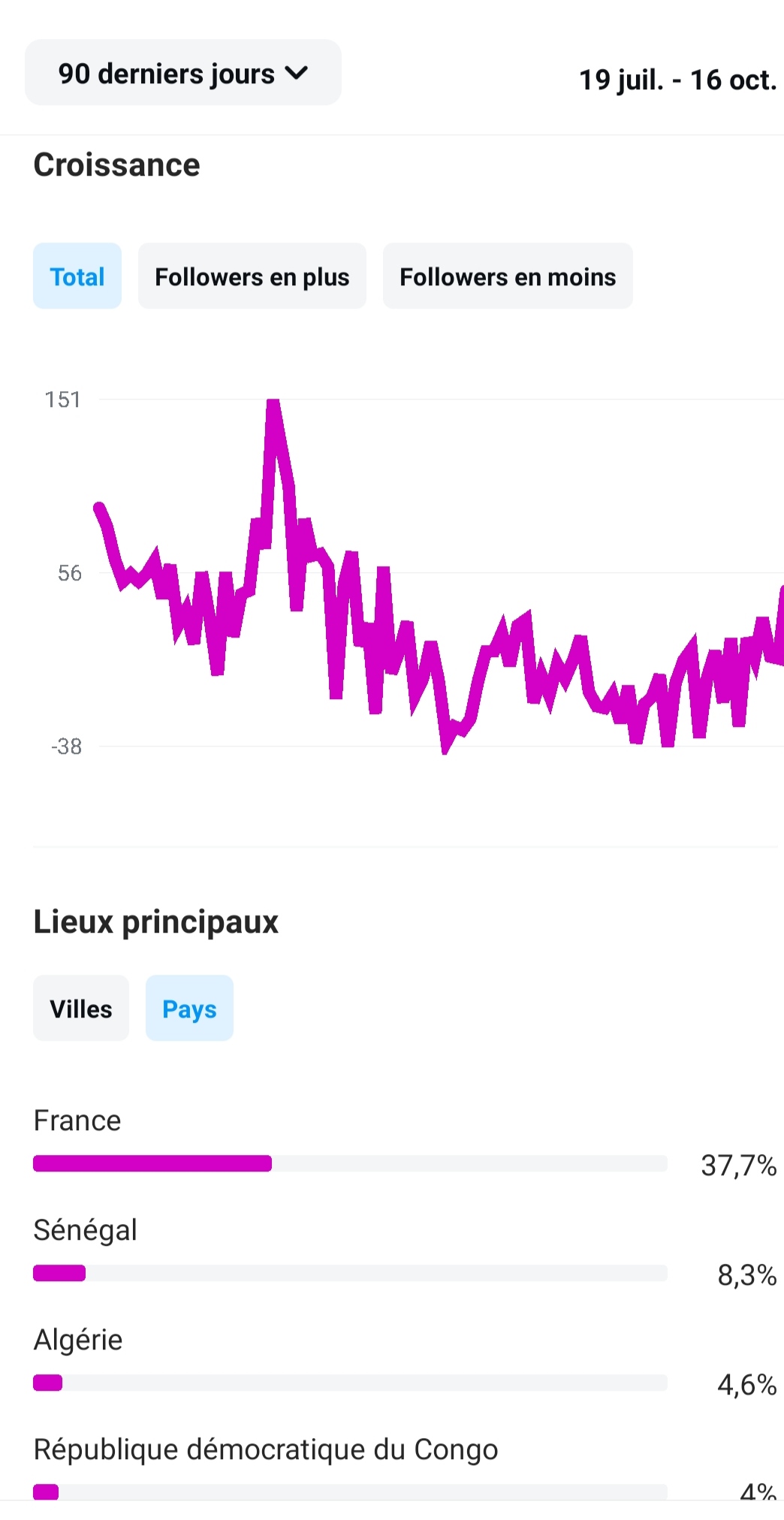Screen dimensions: 784x1520
Task: Show top locations by Villes
Action: [x=81, y=1009]
